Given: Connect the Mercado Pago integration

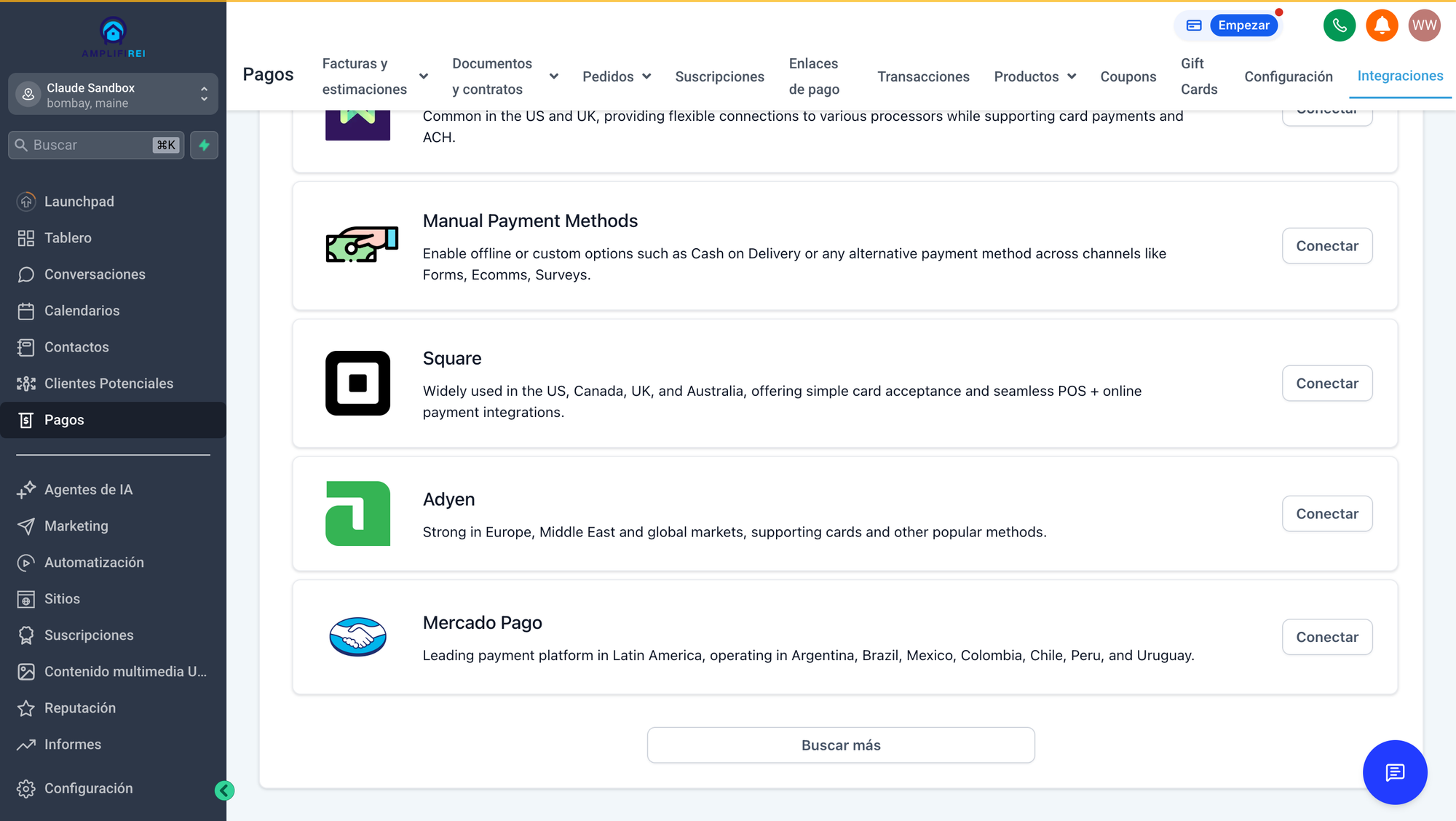Looking at the screenshot, I should click(x=1327, y=637).
